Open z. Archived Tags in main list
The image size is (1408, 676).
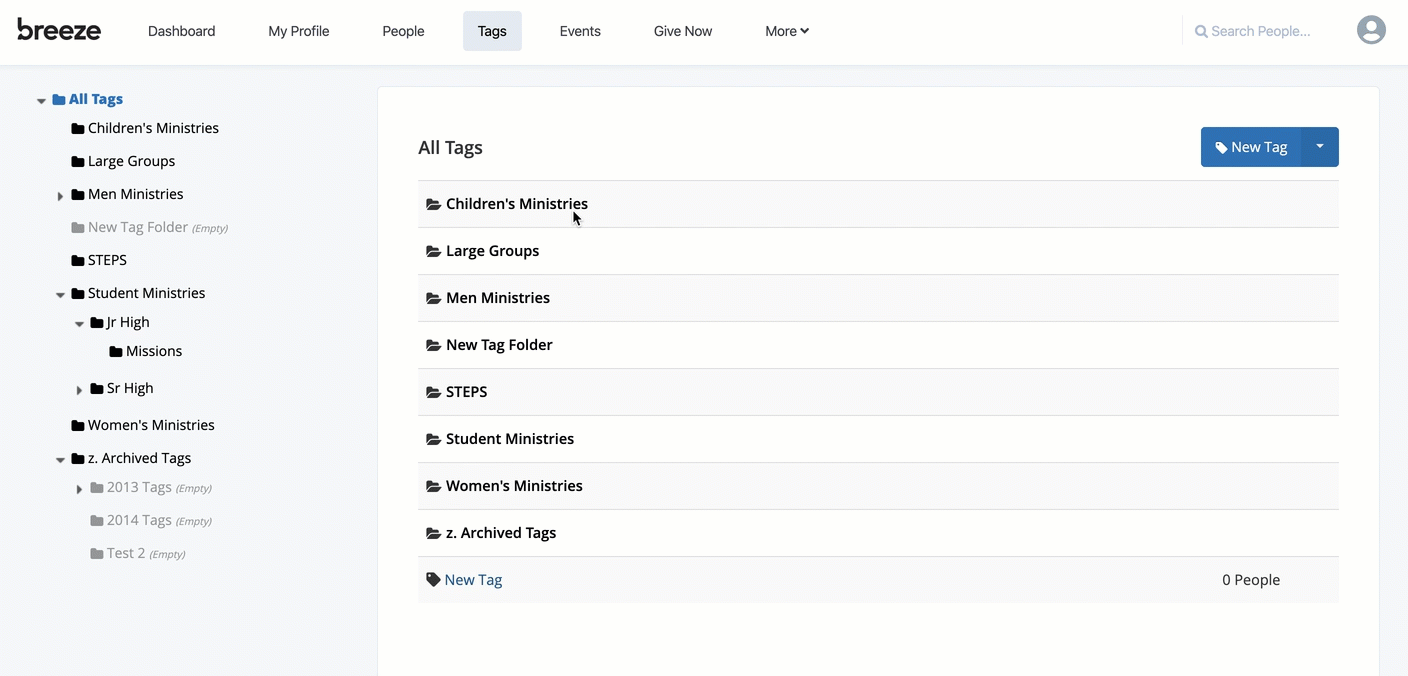coord(501,533)
